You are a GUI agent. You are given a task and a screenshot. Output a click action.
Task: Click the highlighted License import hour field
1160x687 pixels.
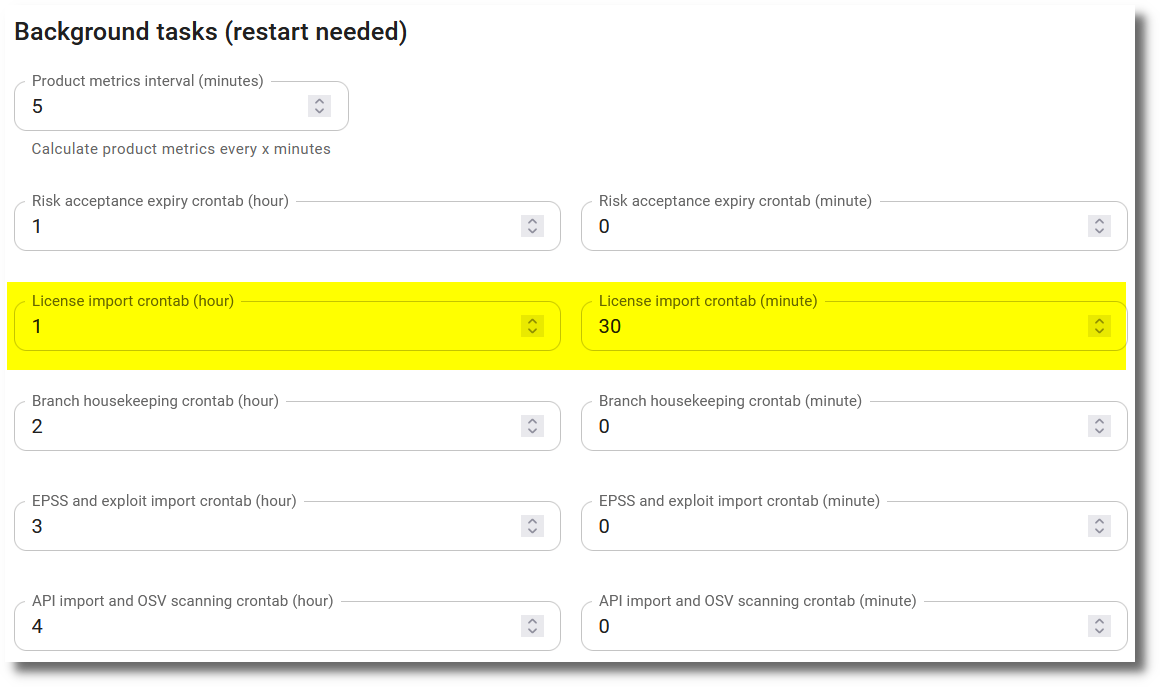(250, 326)
